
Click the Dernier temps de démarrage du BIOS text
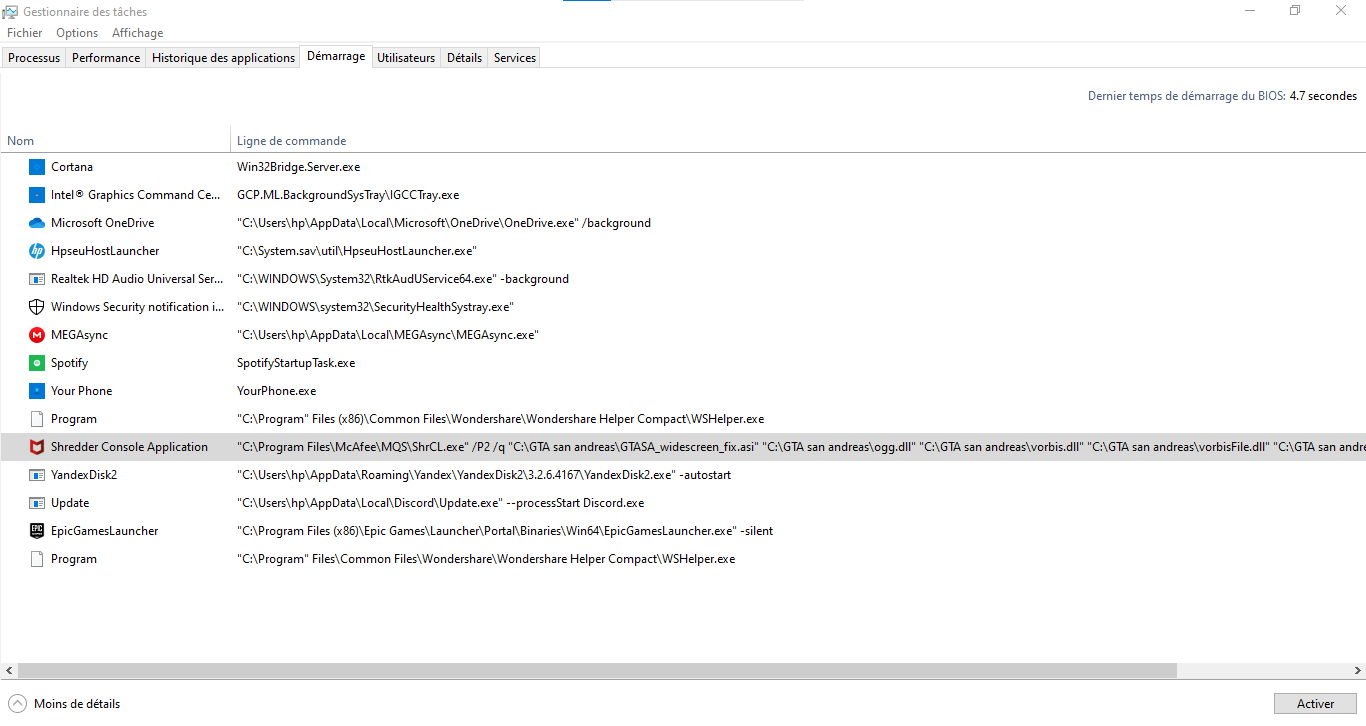(1223, 96)
